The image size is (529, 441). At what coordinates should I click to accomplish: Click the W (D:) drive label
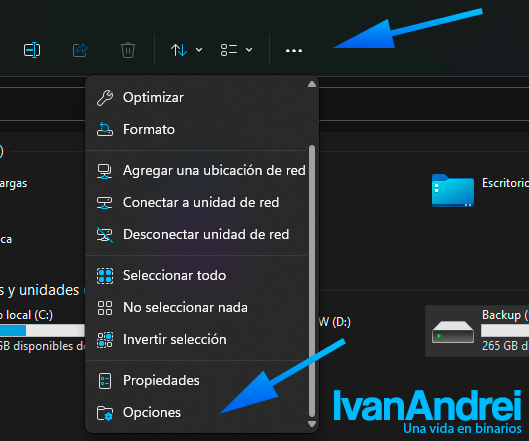point(335,322)
